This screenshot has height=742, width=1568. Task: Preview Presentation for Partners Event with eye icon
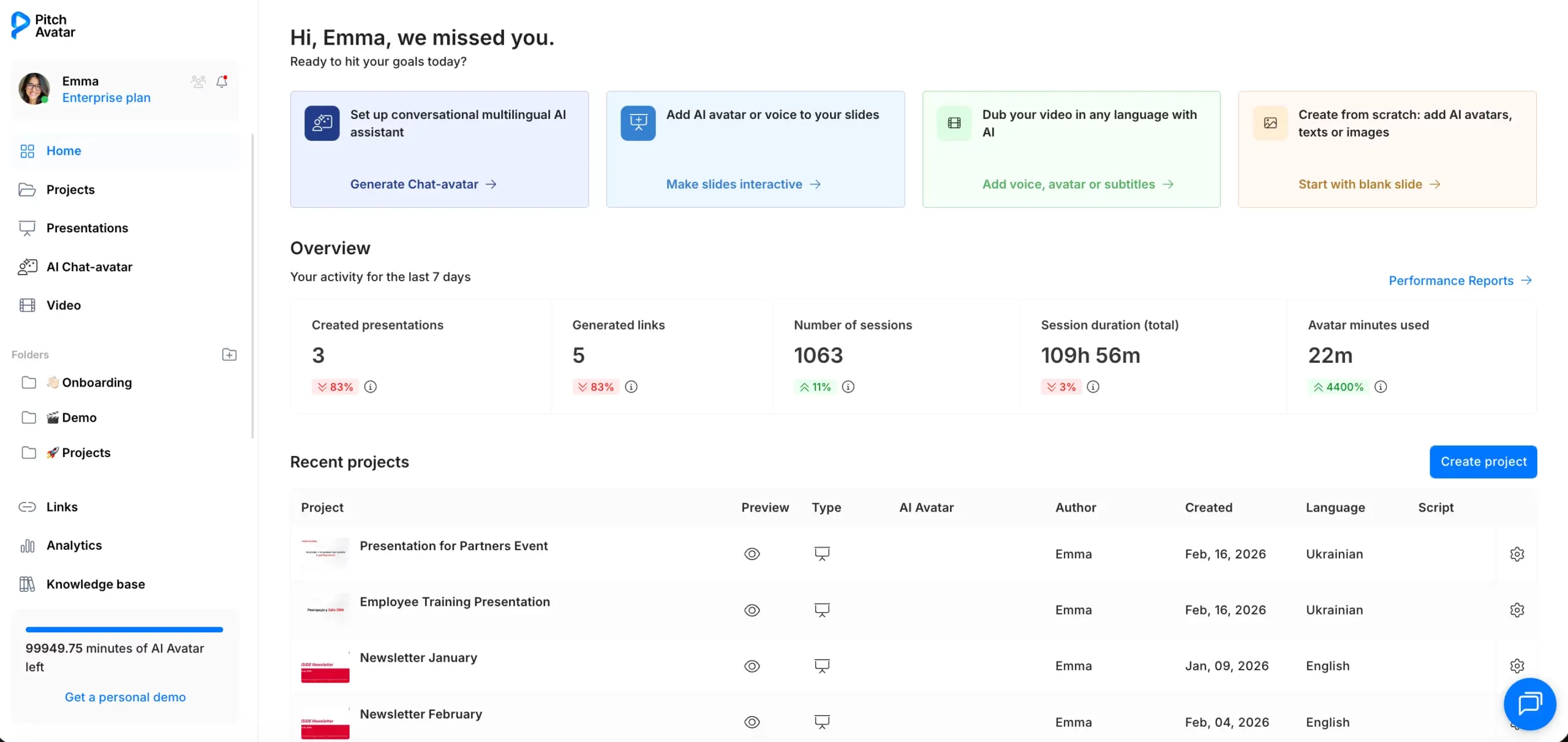point(752,554)
